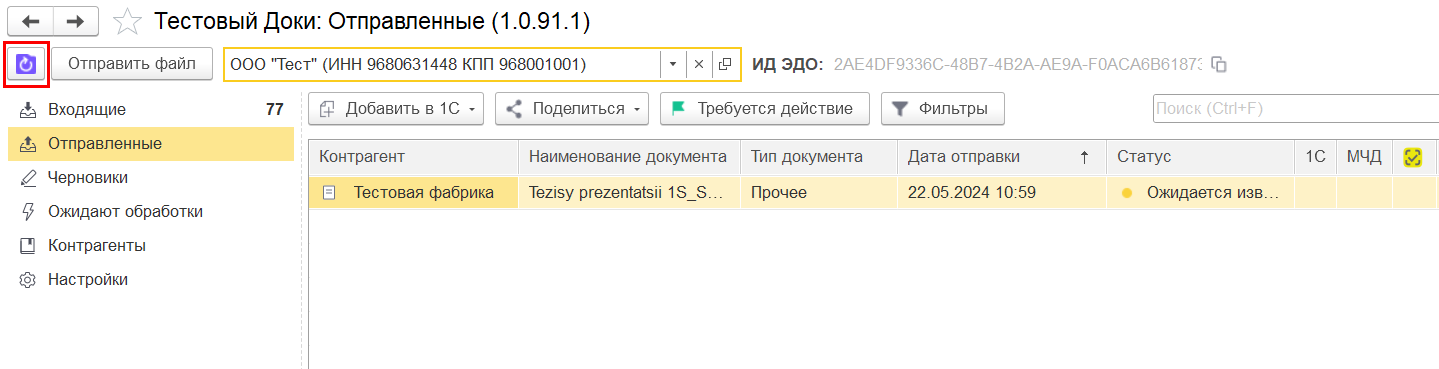Clear the organization field with X
Viewport: 1439px width, 369px height.
point(699,64)
